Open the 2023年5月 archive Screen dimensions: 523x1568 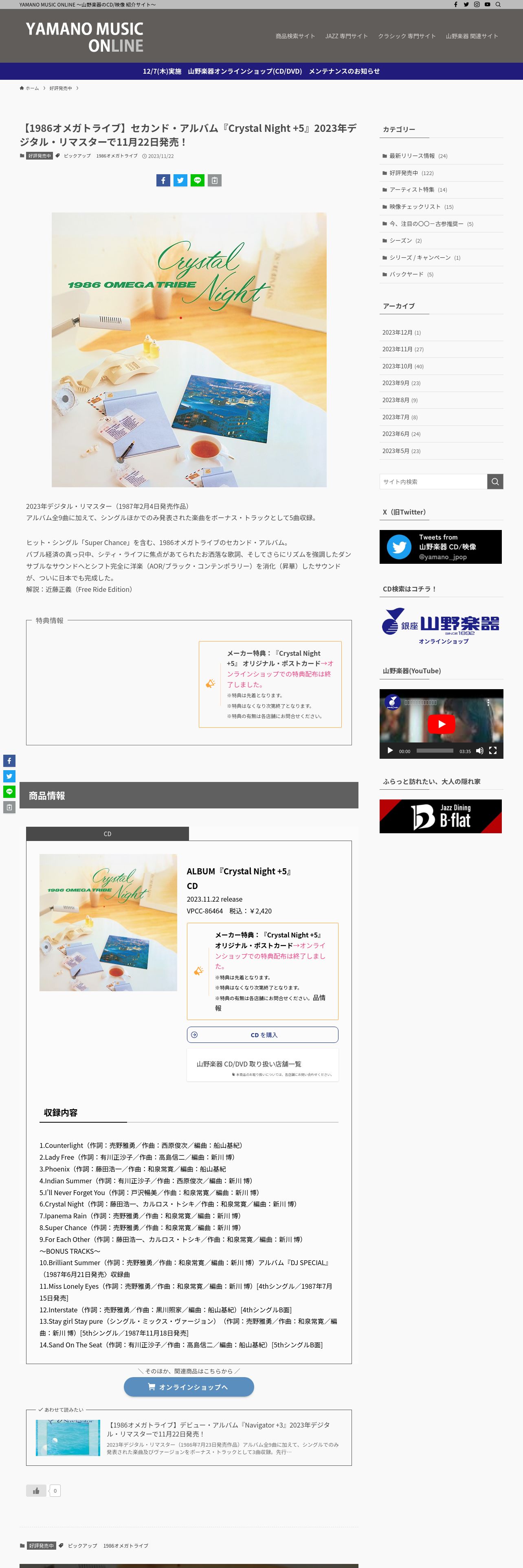442,451
